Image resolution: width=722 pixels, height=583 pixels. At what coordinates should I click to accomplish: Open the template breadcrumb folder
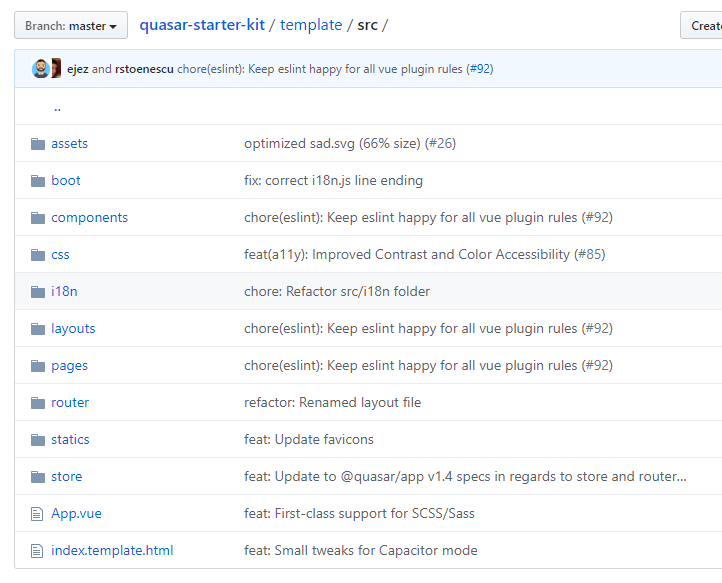tap(311, 25)
